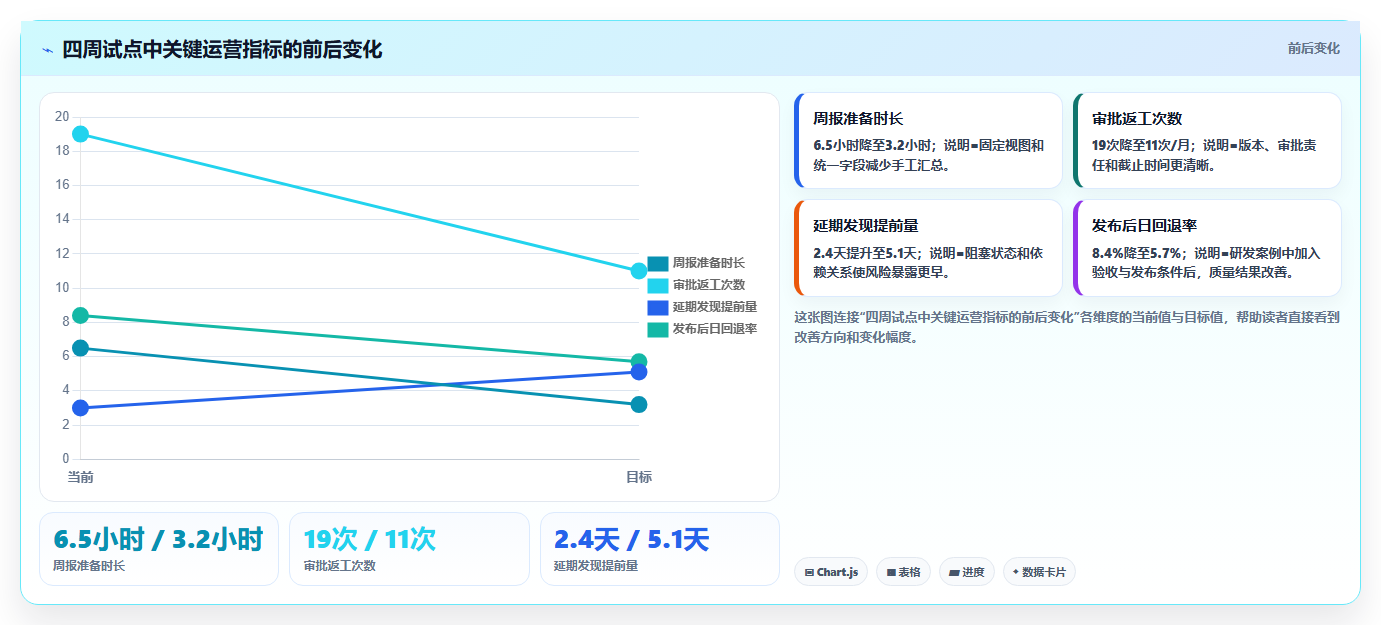The height and width of the screenshot is (625, 1381).
Task: Open the 周报准备时长 insight card title
Action: coord(858,118)
